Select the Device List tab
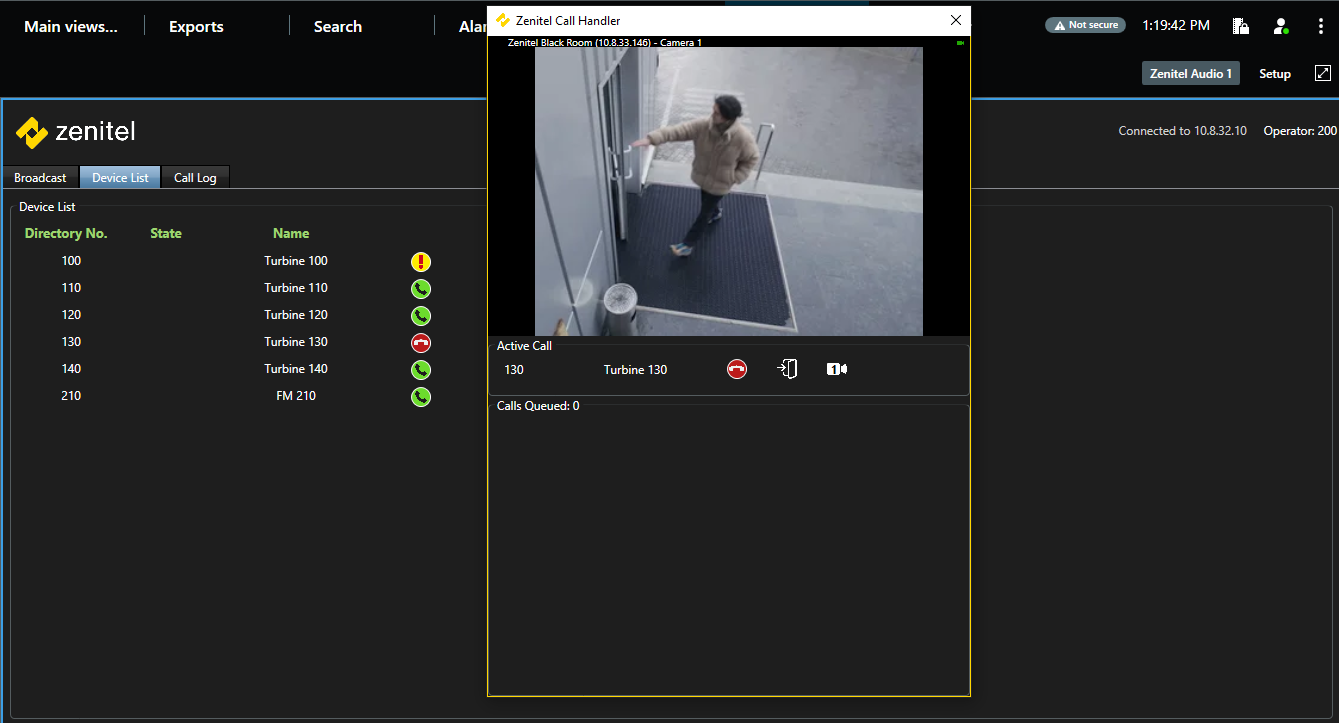This screenshot has width=1339, height=723. click(120, 178)
